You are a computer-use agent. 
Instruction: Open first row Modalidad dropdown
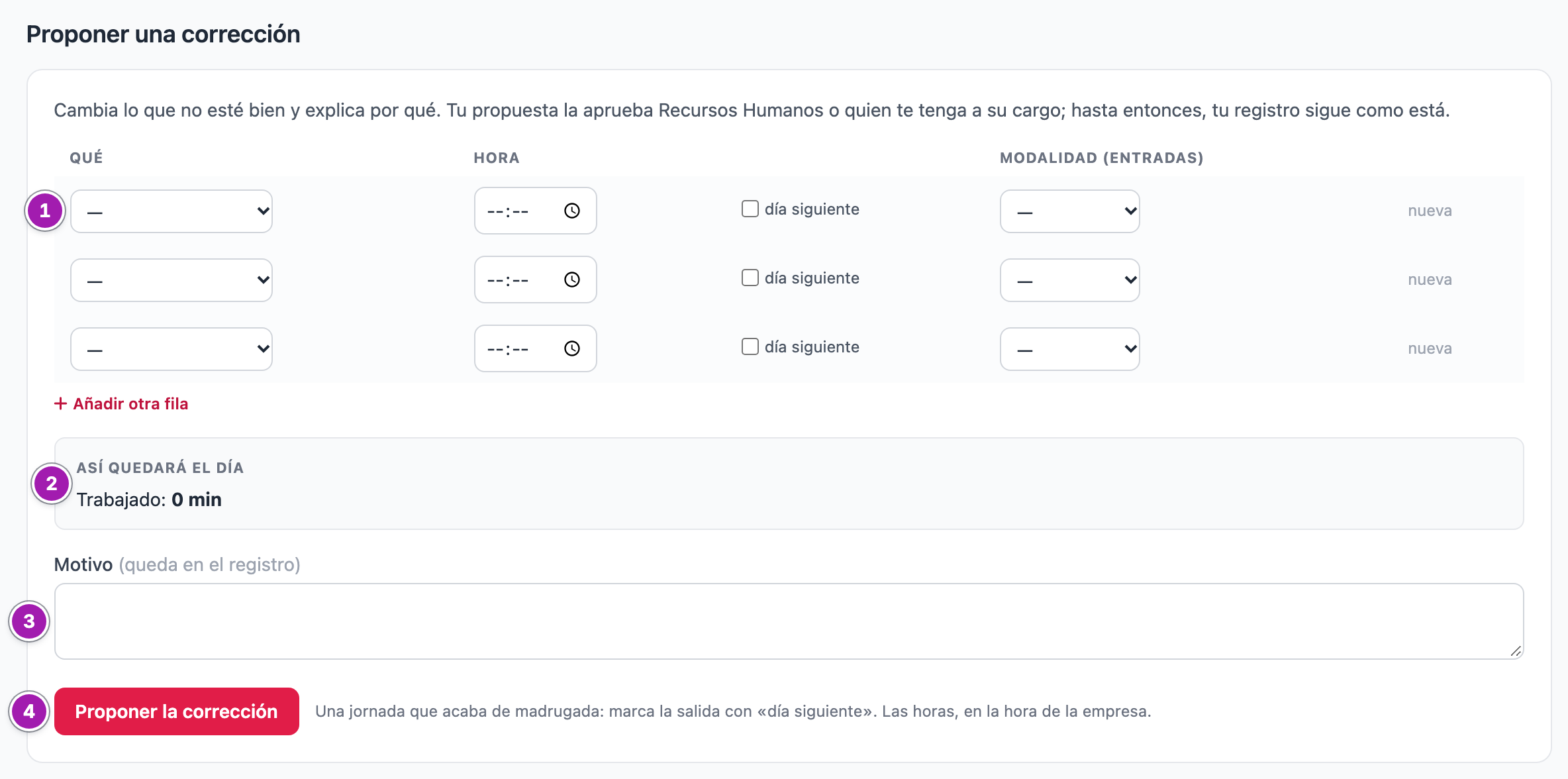pos(1069,211)
